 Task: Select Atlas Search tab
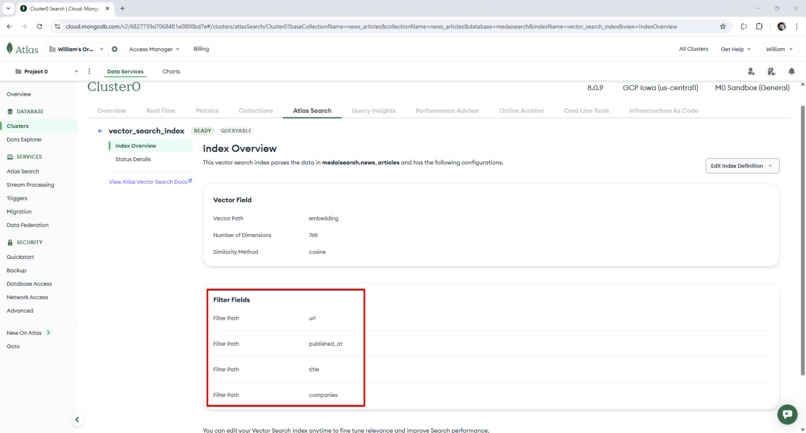point(312,111)
